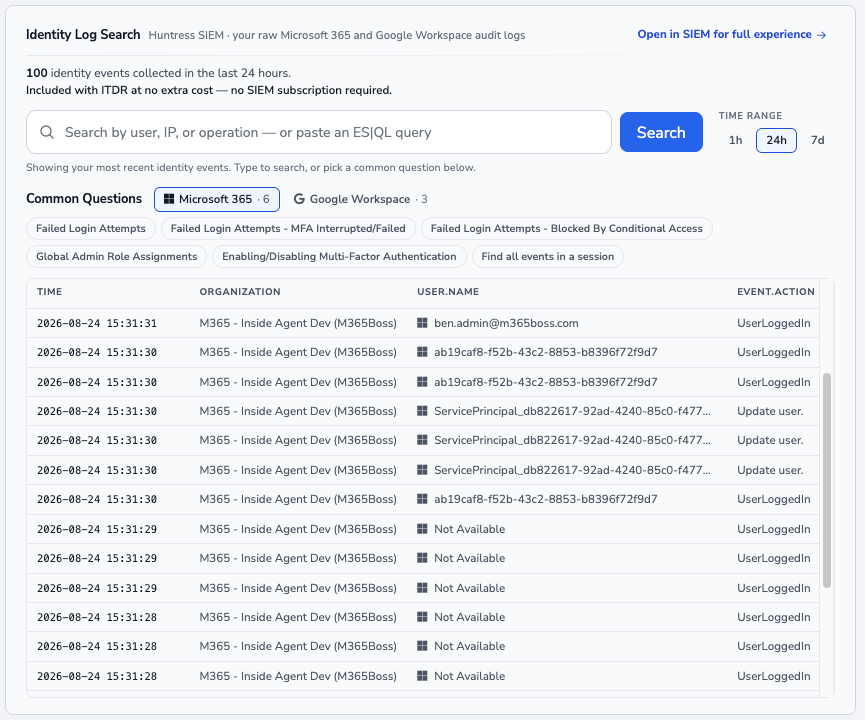Select the 24h time range

click(x=776, y=140)
